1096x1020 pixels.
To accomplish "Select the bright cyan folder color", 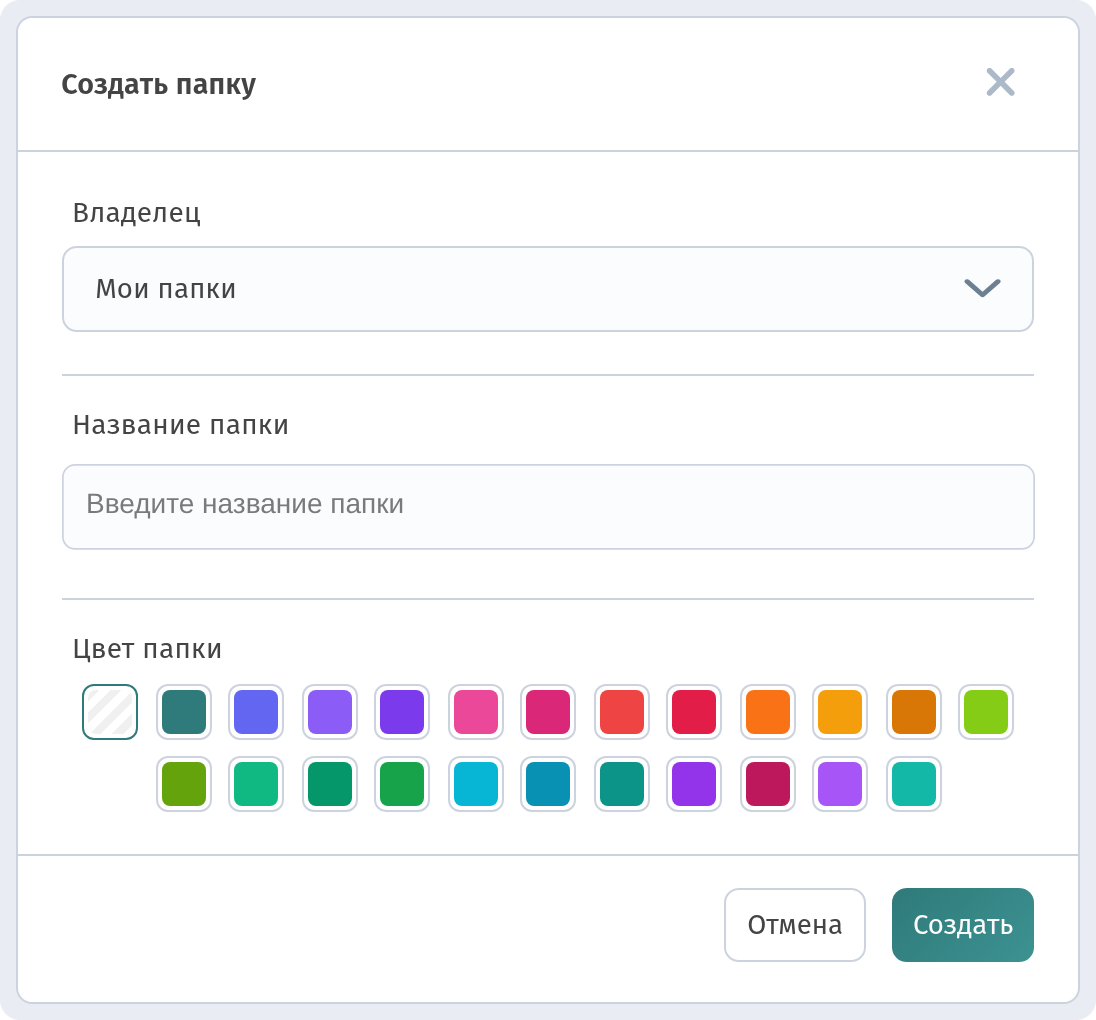I will point(476,784).
